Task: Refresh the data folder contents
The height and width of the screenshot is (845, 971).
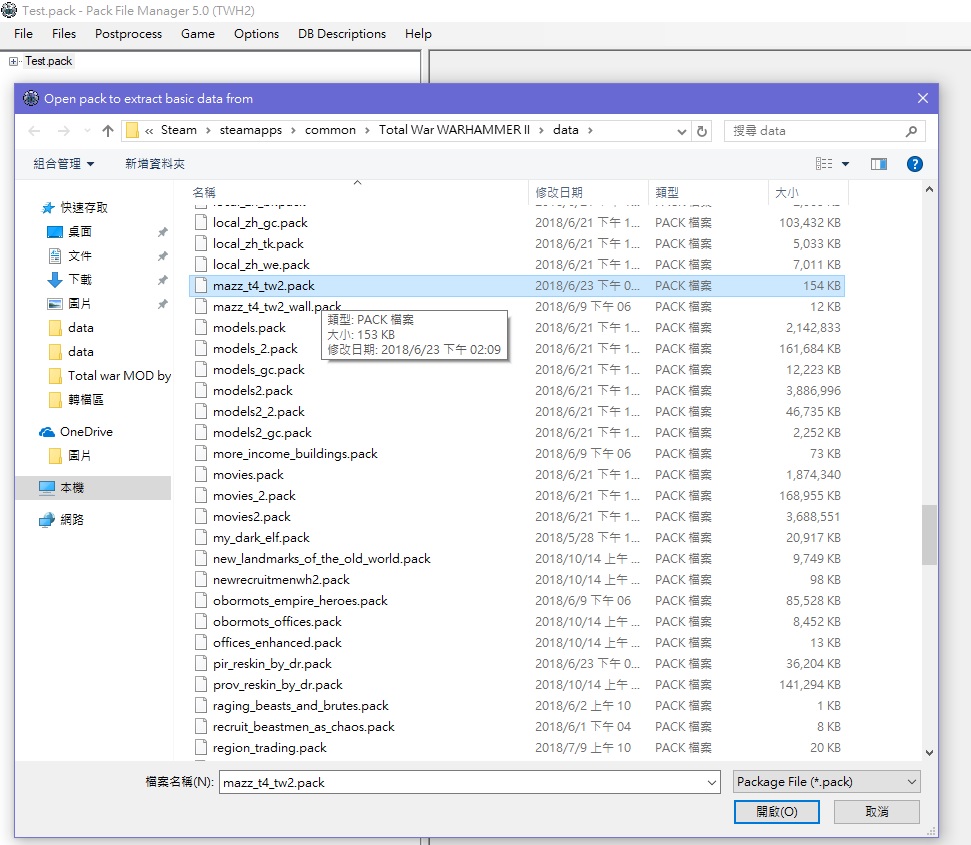Action: coord(704,129)
